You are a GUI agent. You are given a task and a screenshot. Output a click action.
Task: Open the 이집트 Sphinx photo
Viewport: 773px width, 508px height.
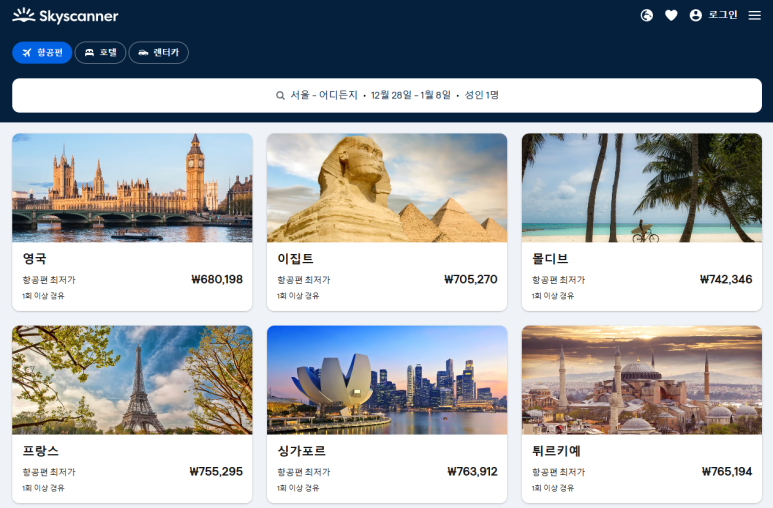coord(387,188)
